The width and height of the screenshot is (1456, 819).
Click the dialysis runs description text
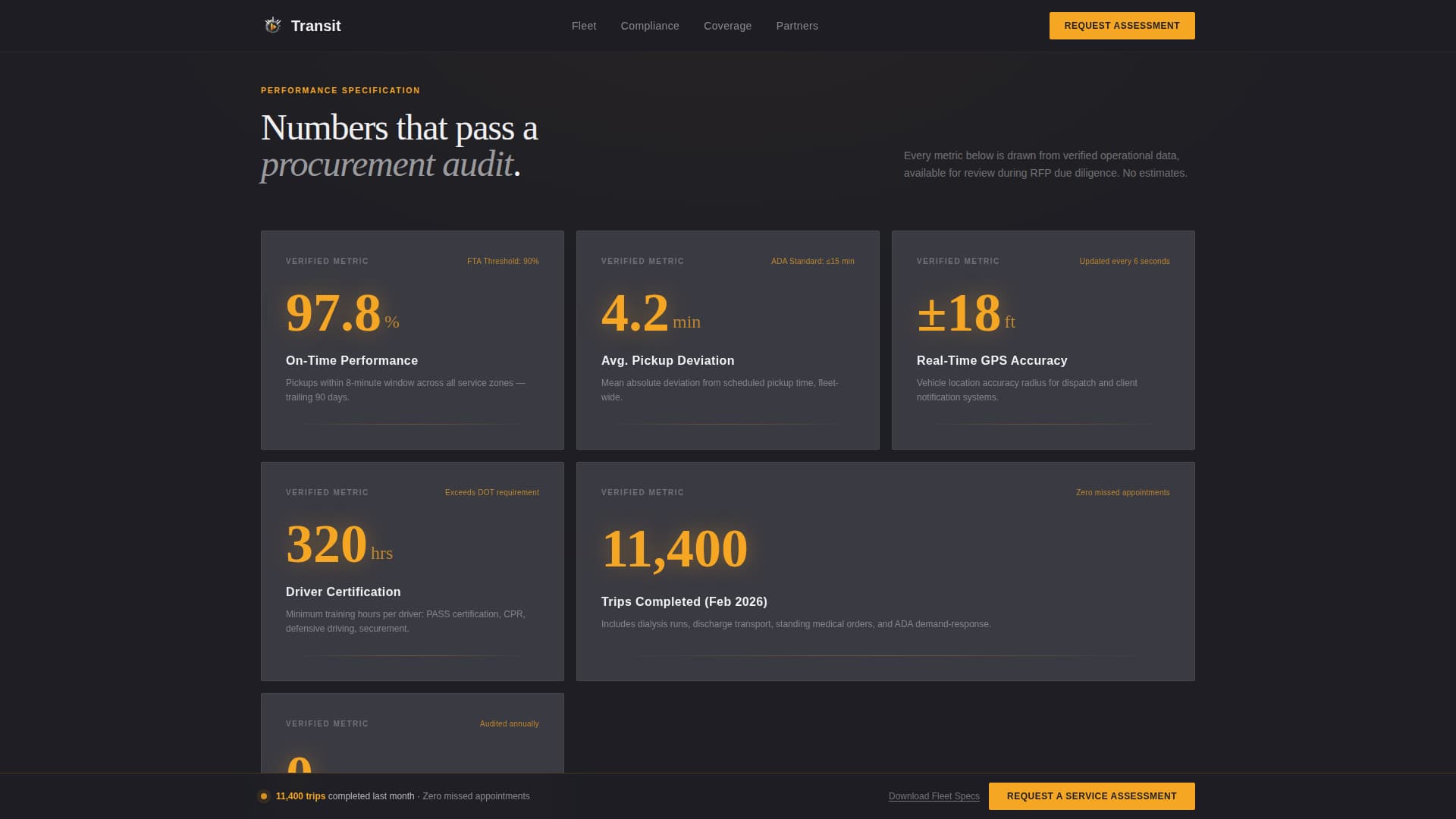795,624
